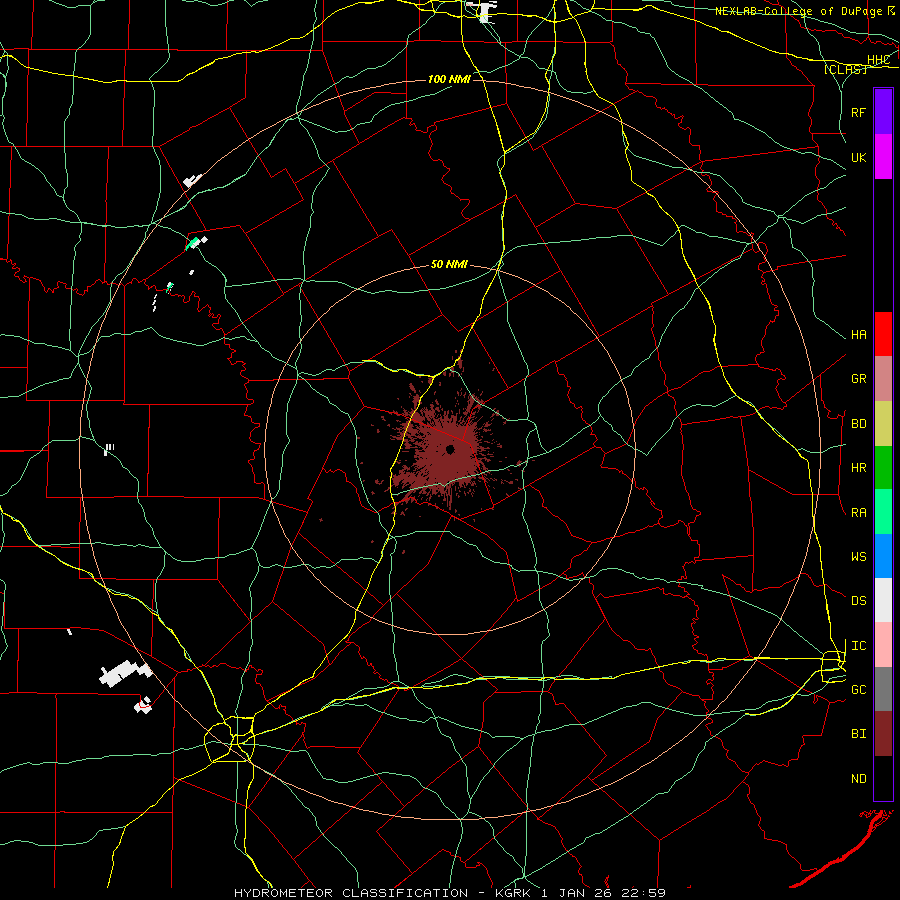Click the GC gray legend swatch
The width and height of the screenshot is (900, 900).
(x=883, y=689)
